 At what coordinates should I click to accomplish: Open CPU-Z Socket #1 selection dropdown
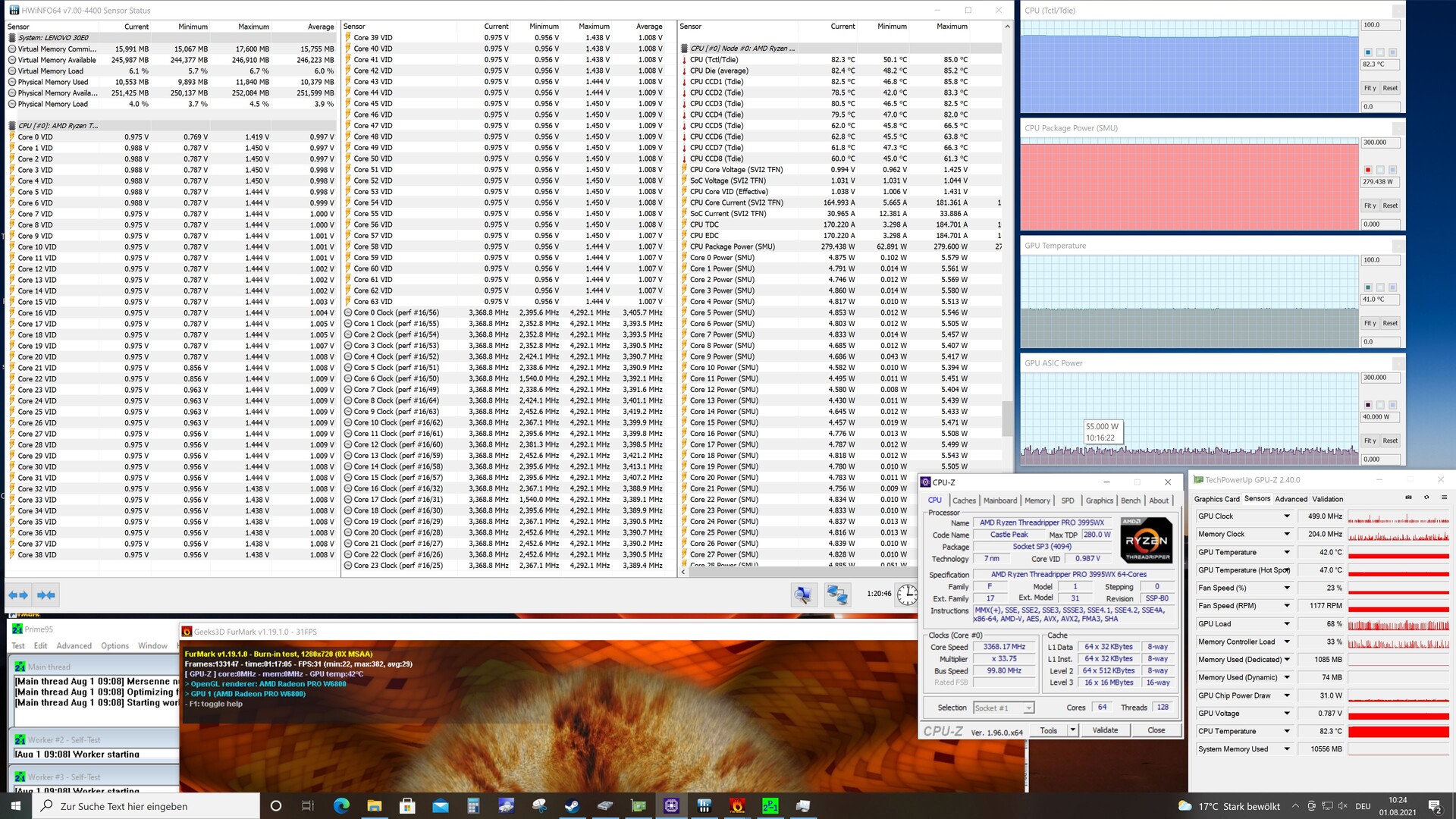(x=1004, y=708)
